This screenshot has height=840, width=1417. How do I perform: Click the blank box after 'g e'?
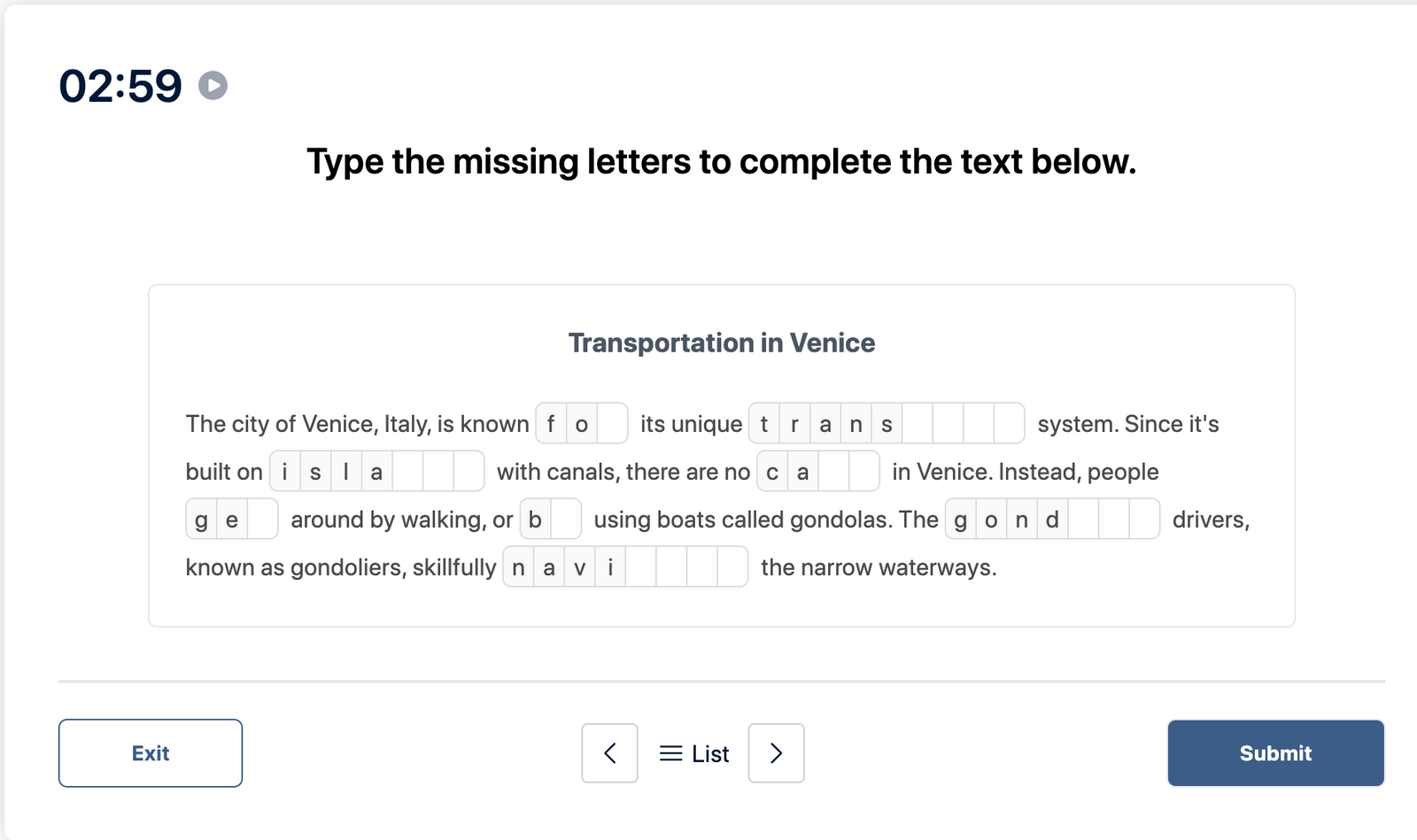262,520
